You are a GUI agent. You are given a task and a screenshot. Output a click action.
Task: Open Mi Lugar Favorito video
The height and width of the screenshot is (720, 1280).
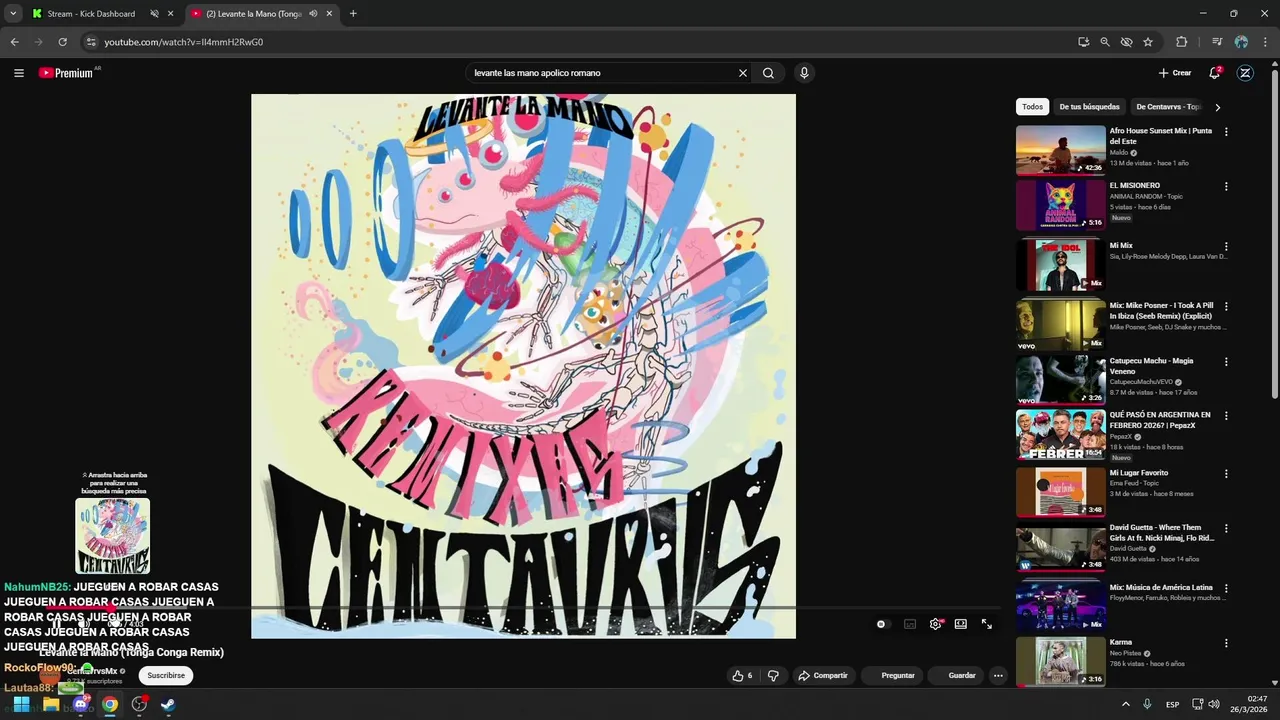(x=1060, y=491)
